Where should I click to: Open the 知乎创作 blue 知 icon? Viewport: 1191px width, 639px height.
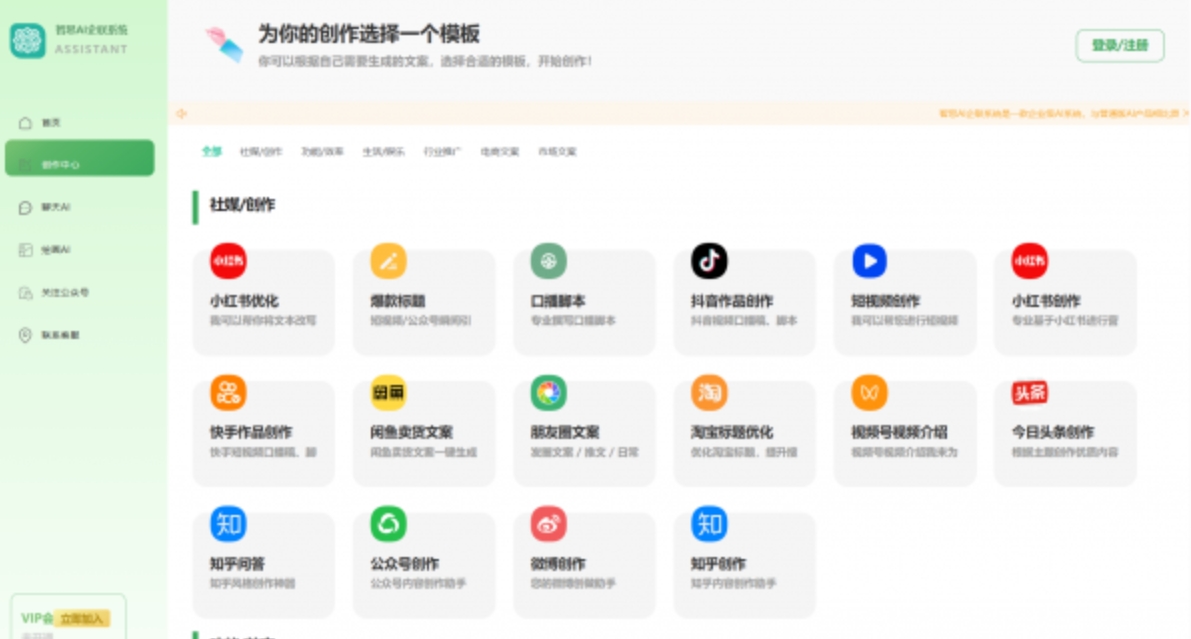coord(709,524)
